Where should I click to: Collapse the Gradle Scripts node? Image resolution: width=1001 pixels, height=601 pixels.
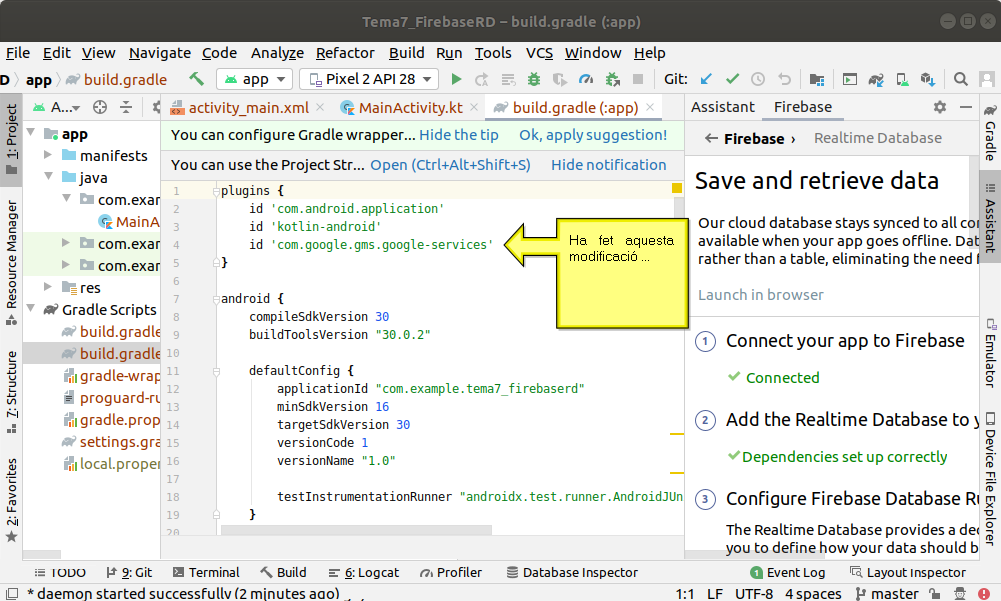pos(31,308)
